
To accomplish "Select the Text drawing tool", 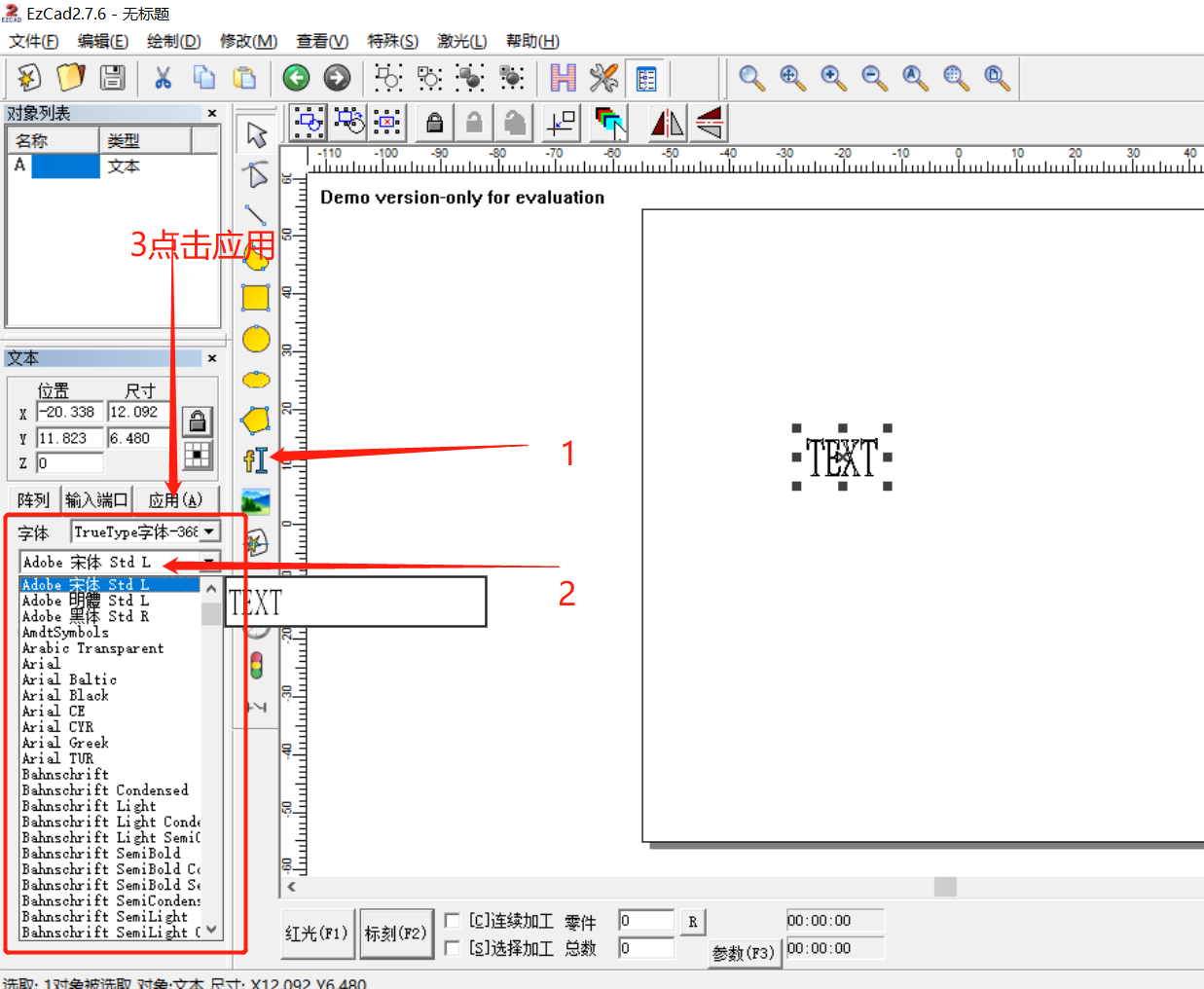I will coord(256,460).
